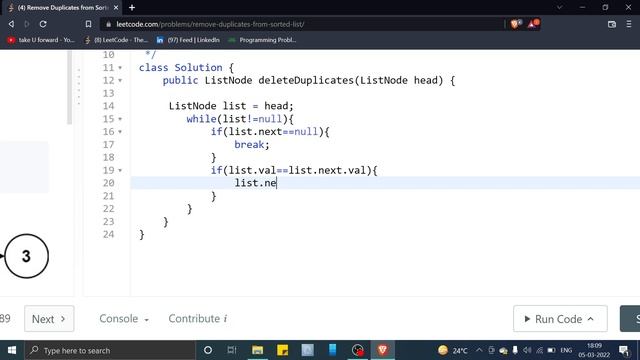
Task: Click the if(list.next==null) line
Action: point(270,132)
